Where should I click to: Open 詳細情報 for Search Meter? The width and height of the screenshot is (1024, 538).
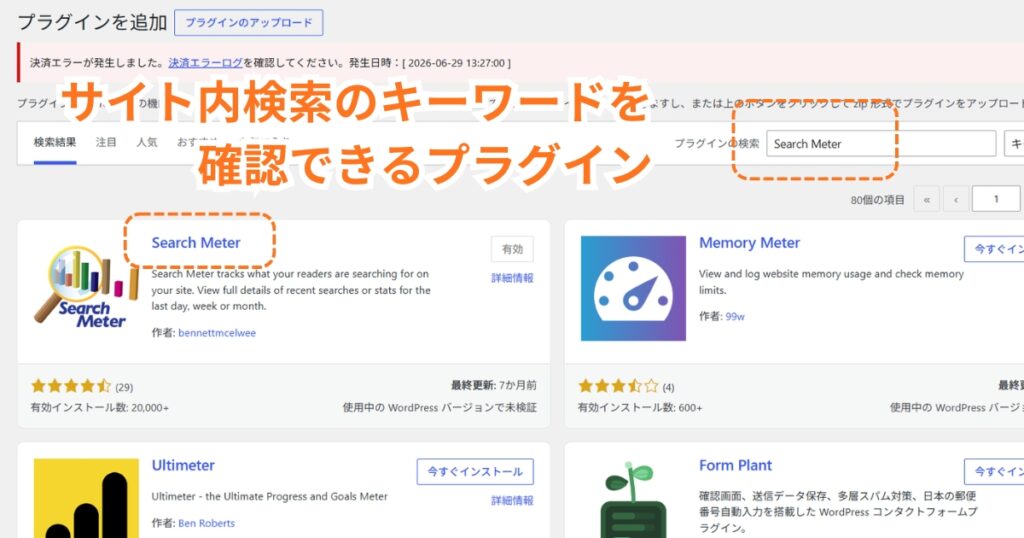click(512, 278)
